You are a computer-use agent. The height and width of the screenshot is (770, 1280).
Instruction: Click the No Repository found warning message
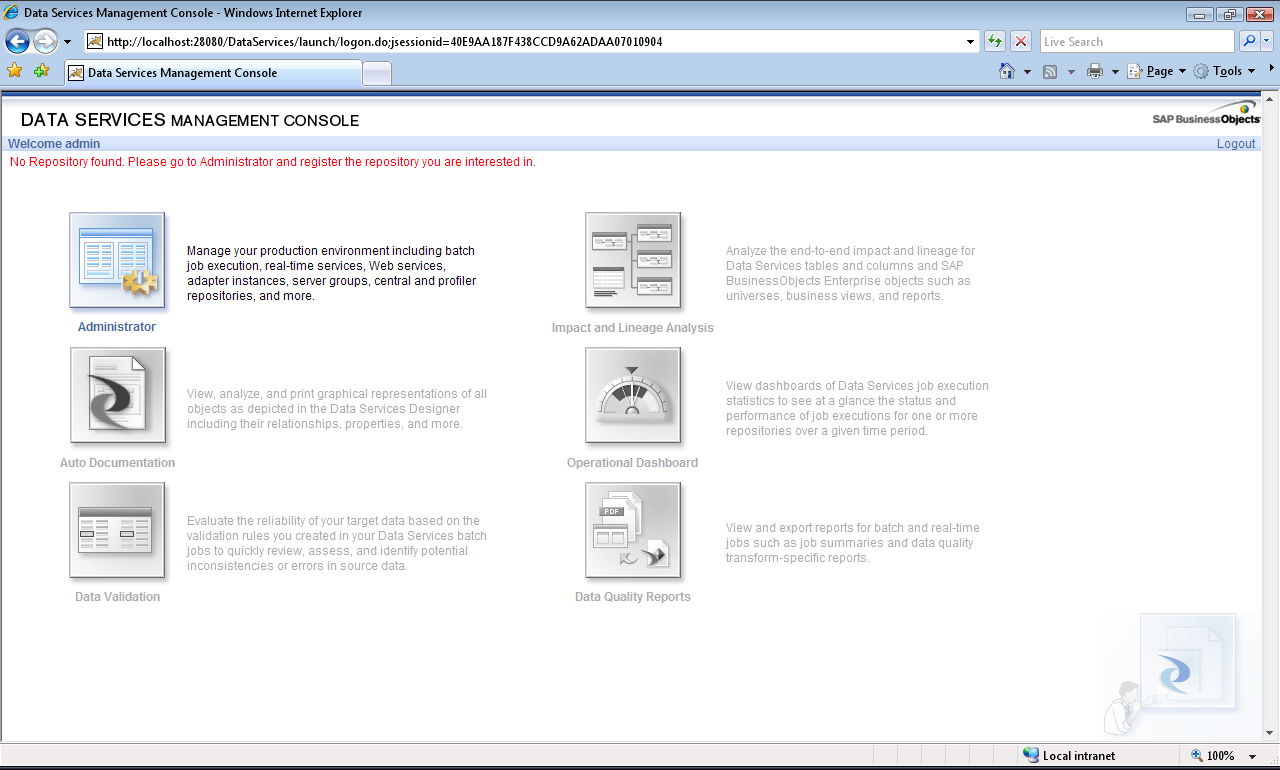[x=273, y=162]
